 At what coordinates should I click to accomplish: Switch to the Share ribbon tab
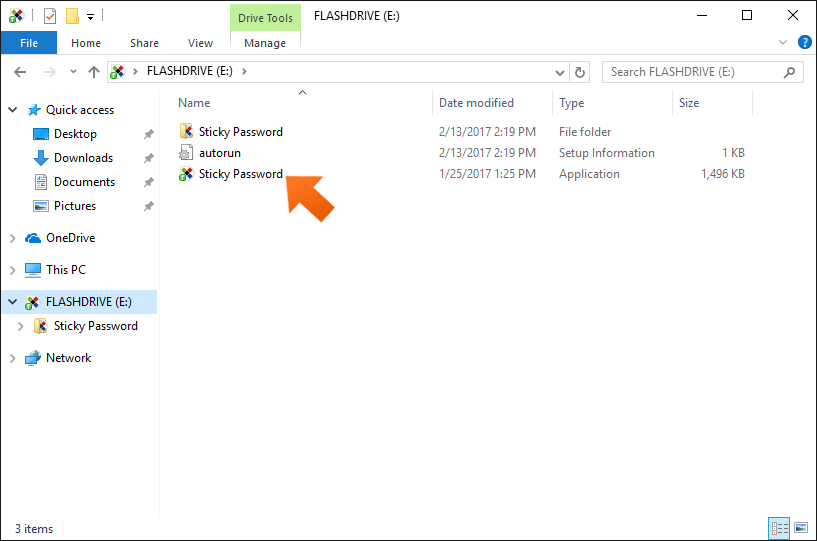pos(144,43)
